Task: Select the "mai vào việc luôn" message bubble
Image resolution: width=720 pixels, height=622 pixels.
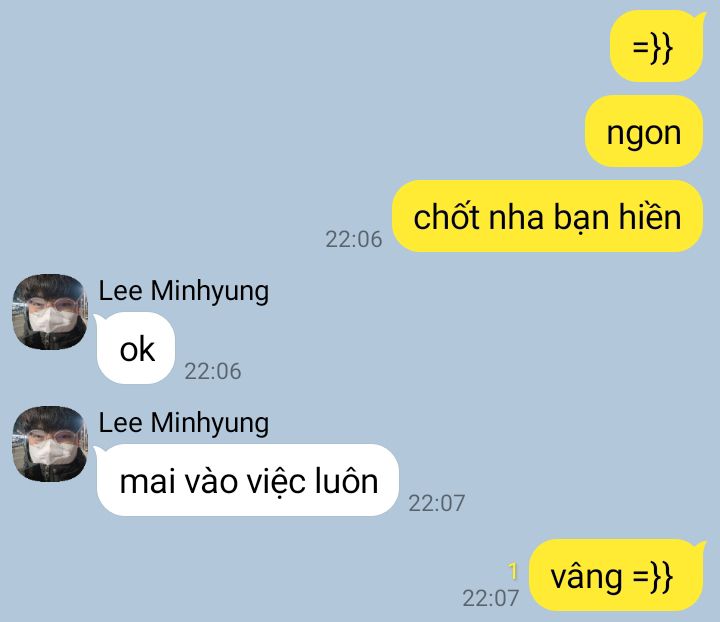Action: point(247,480)
